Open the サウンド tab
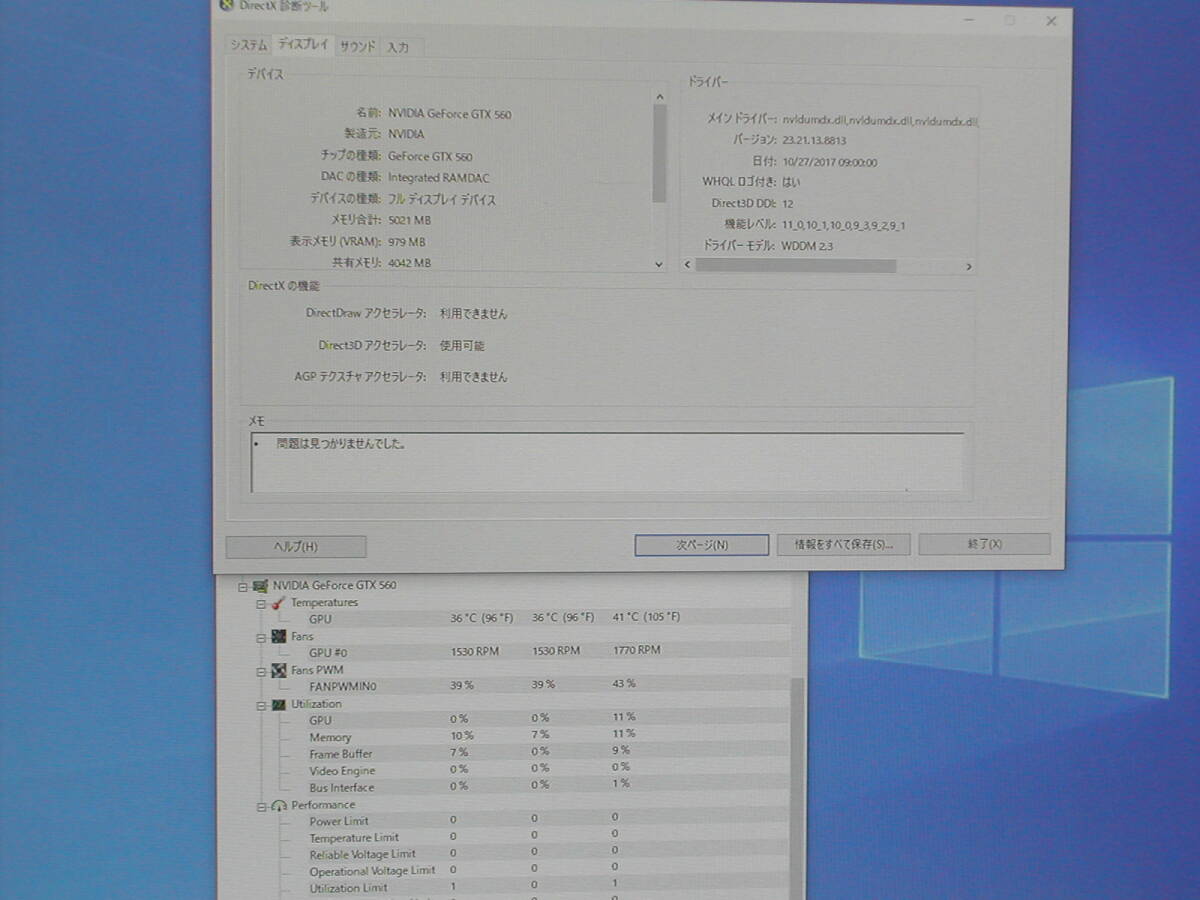 click(357, 46)
